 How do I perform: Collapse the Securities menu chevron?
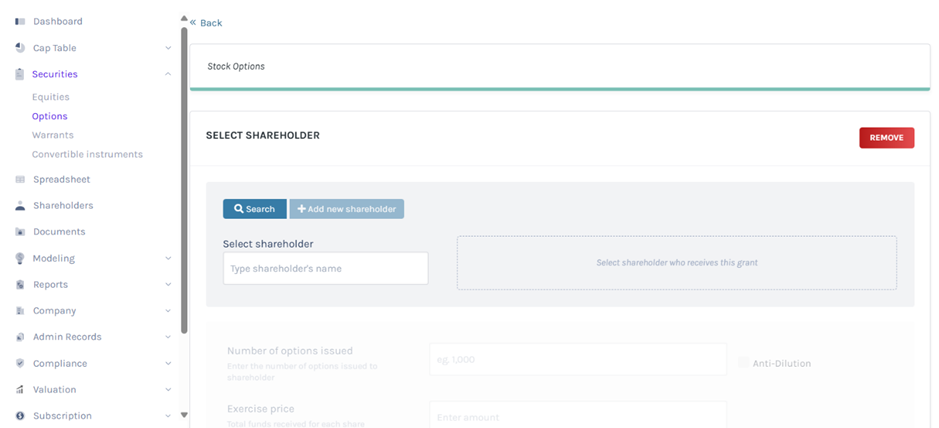(x=168, y=74)
